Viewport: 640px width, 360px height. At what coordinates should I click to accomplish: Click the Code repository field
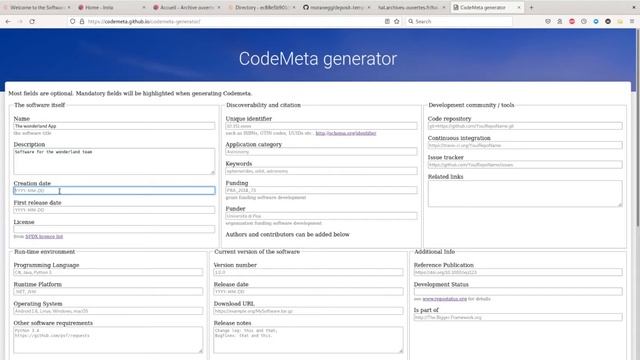[x=525, y=126]
